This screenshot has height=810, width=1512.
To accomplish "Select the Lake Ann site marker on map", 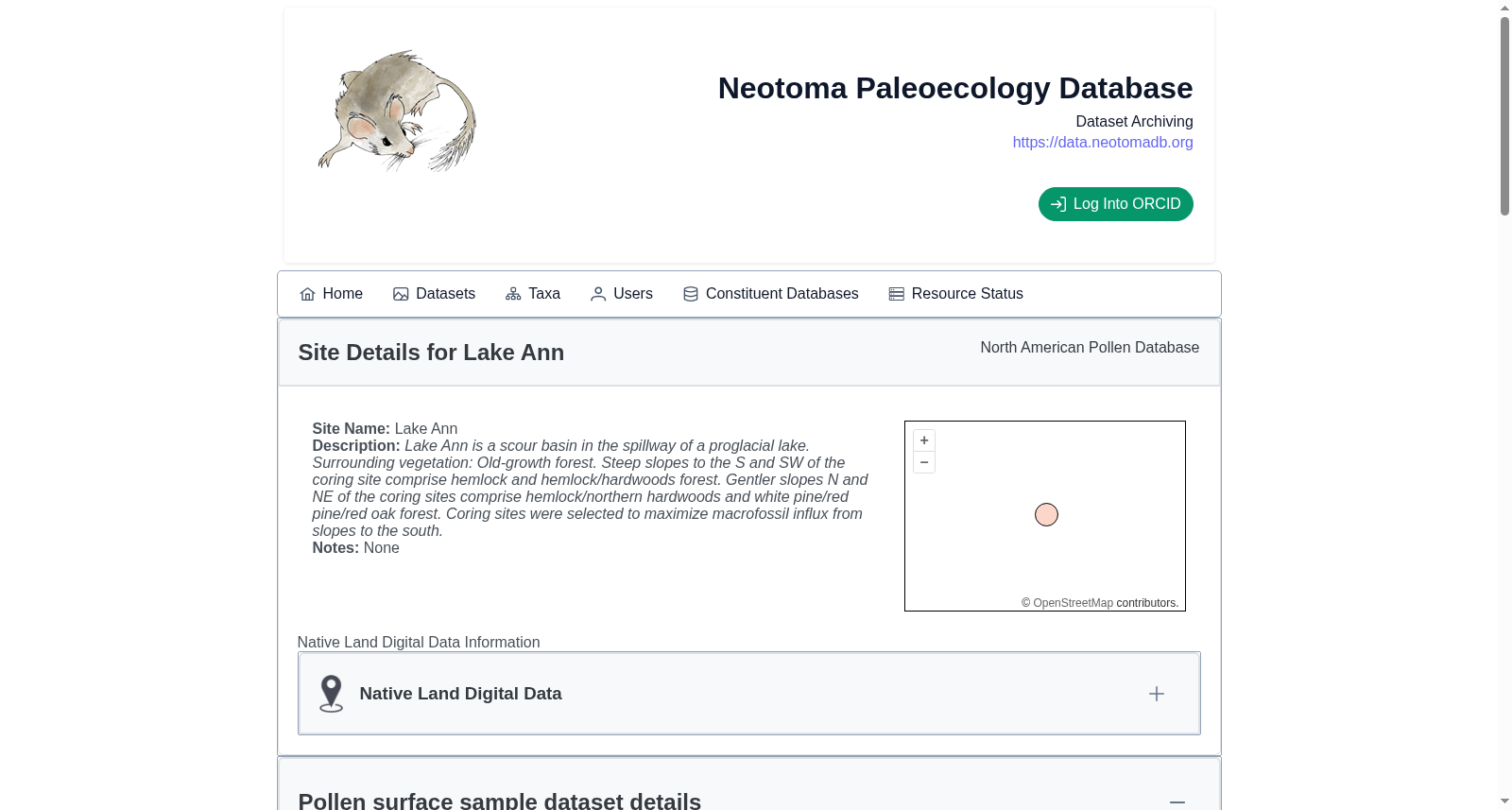I will (1046, 515).
